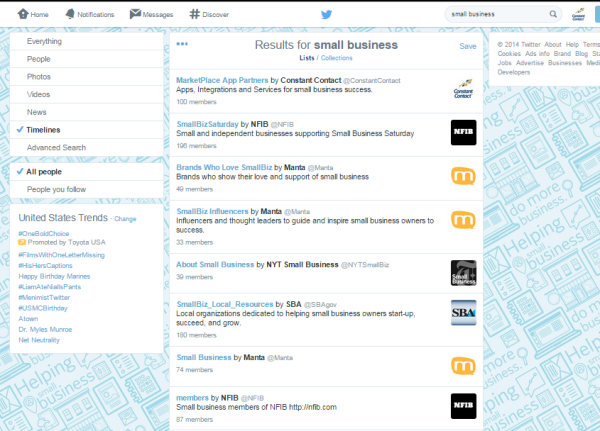Open the Developers footer link
The image size is (600, 431).
514,72
